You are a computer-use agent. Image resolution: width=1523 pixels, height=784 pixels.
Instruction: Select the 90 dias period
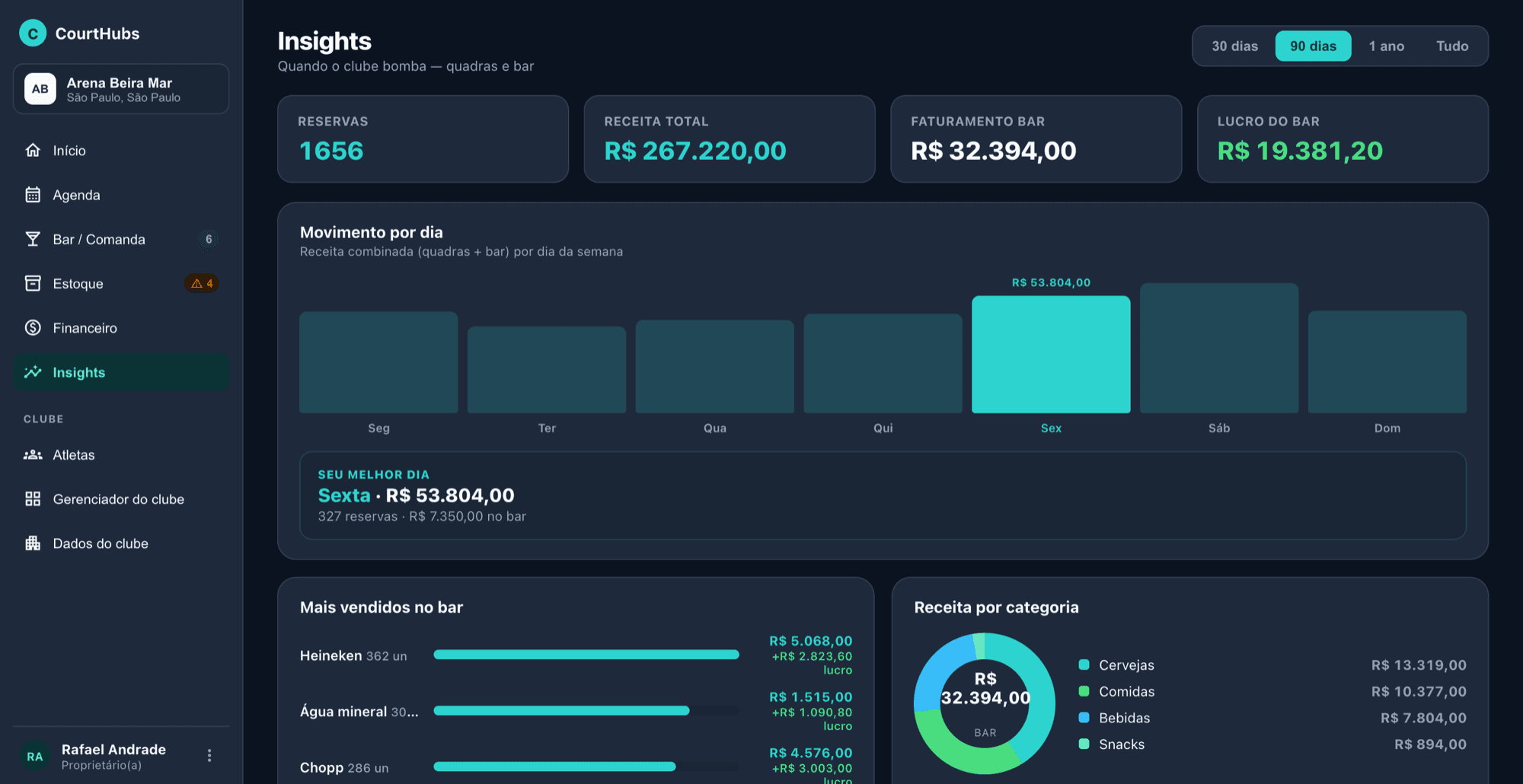[x=1313, y=46]
